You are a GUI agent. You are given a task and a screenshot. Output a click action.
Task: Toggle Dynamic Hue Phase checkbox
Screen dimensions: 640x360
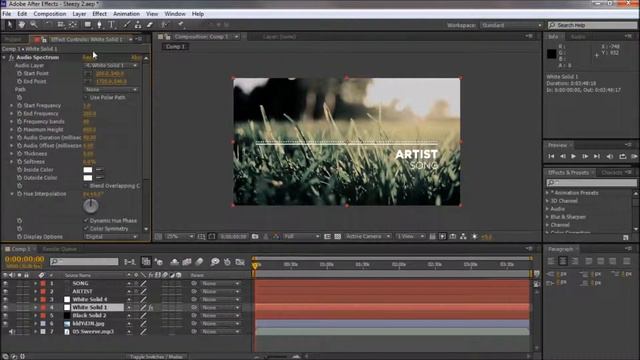[86, 220]
